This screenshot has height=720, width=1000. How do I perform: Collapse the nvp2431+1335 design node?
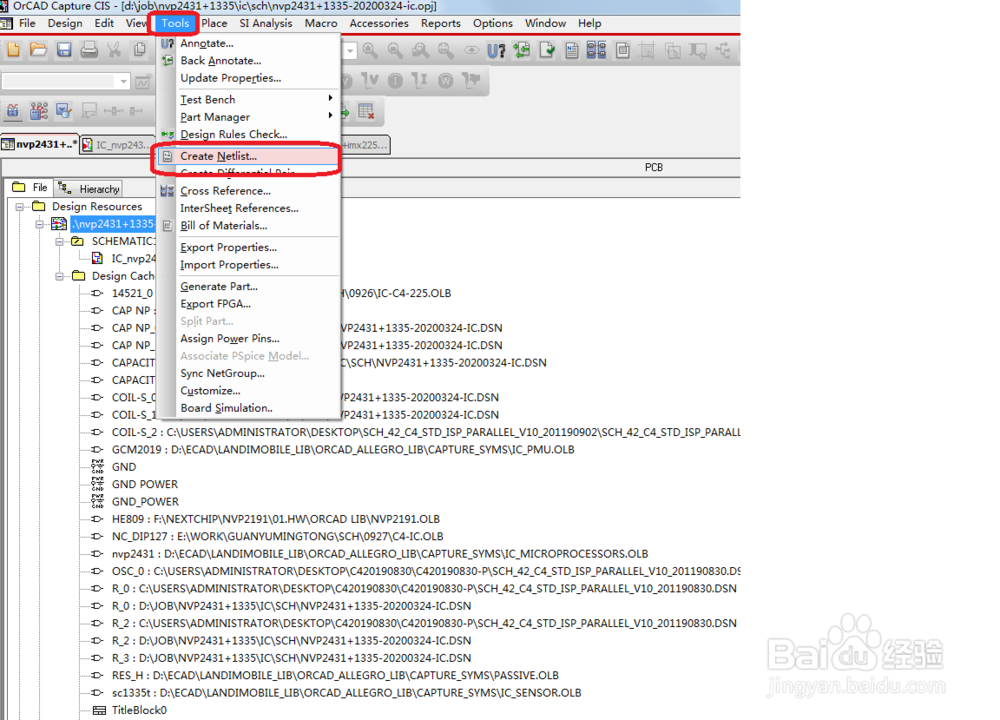click(40, 224)
